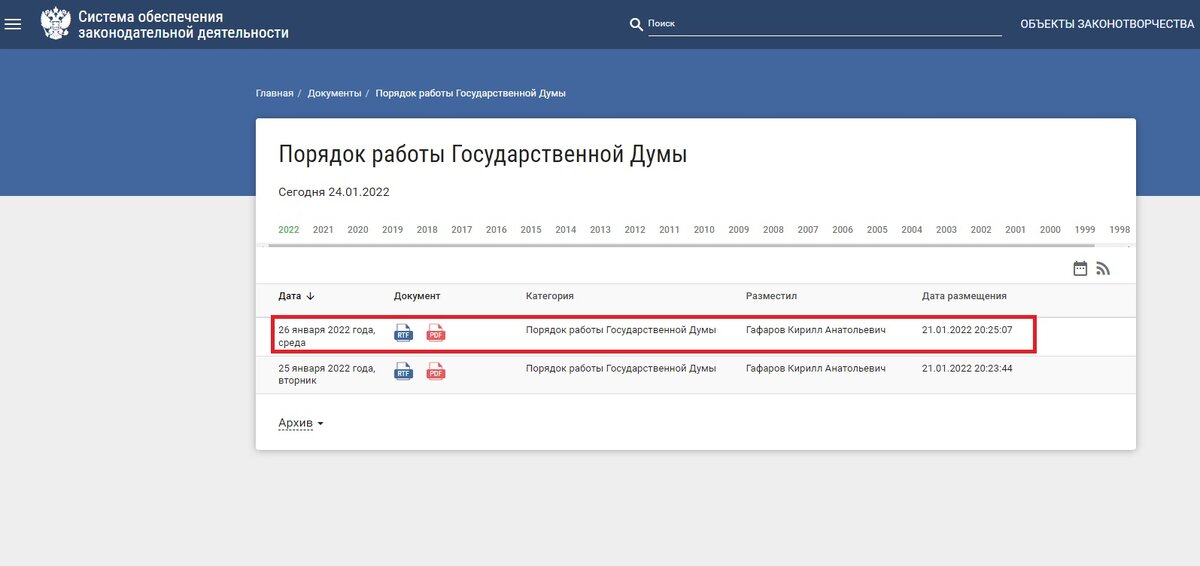The width and height of the screenshot is (1200, 566).
Task: Download PDF for 26 января 2022
Action: click(x=436, y=334)
